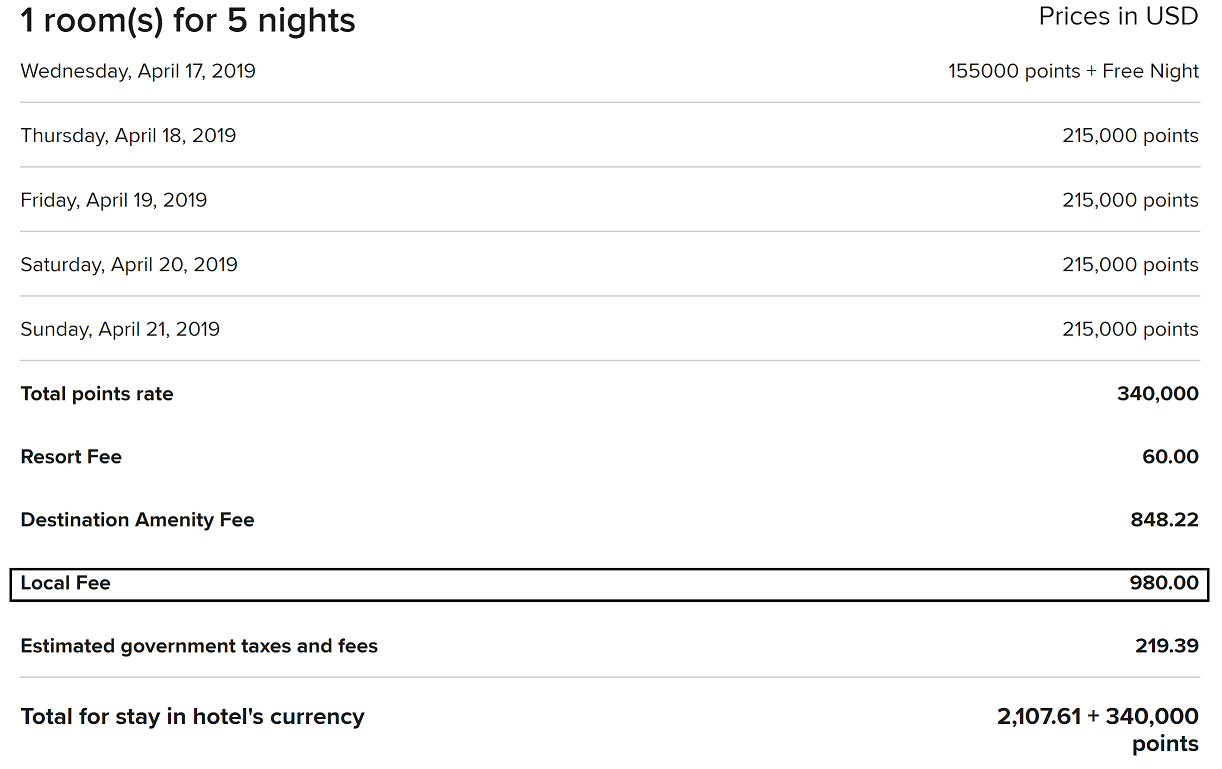Click the 215,000 points value for Saturday
The image size is (1222, 769).
[1130, 265]
